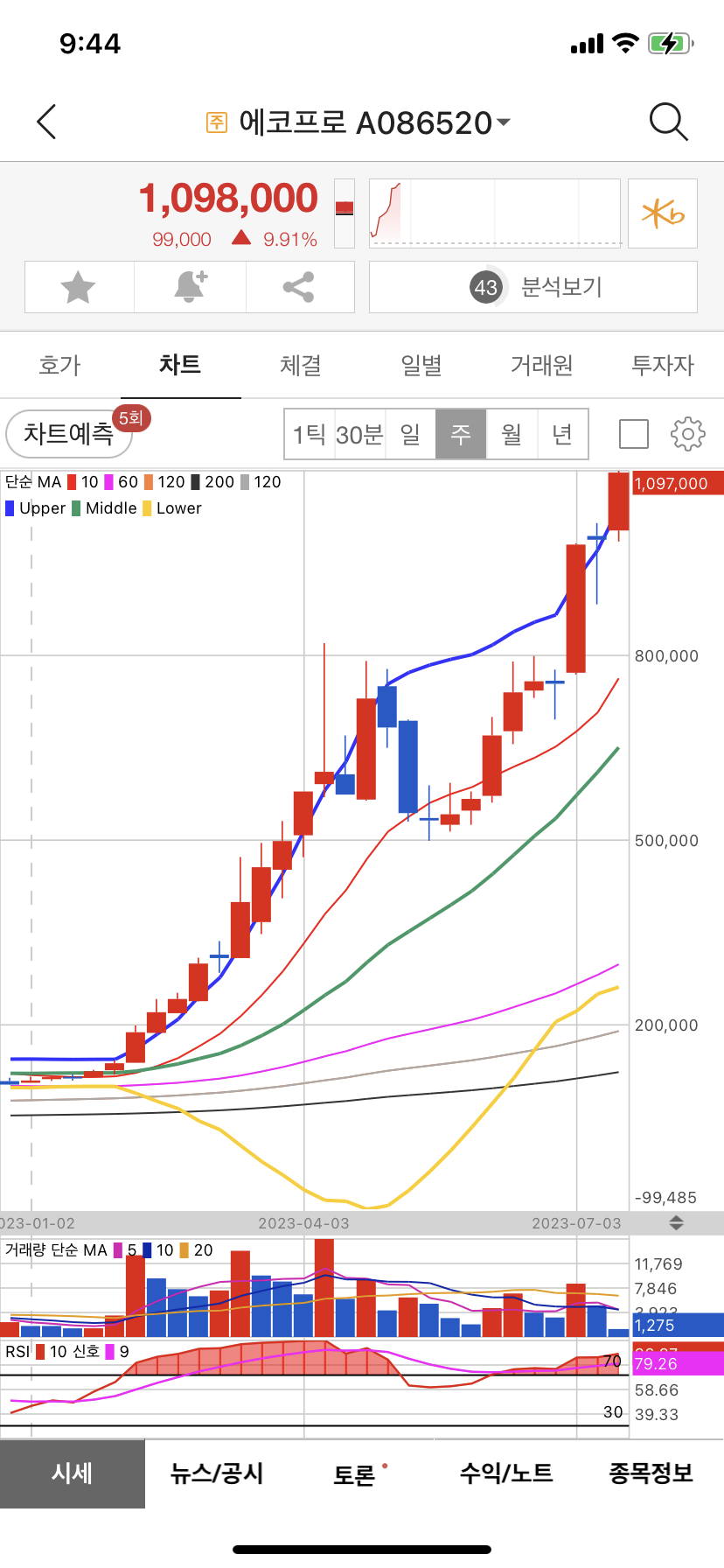The image size is (724, 1568).
Task: Tap the blue Upper band legend swatch
Action: [x=10, y=508]
